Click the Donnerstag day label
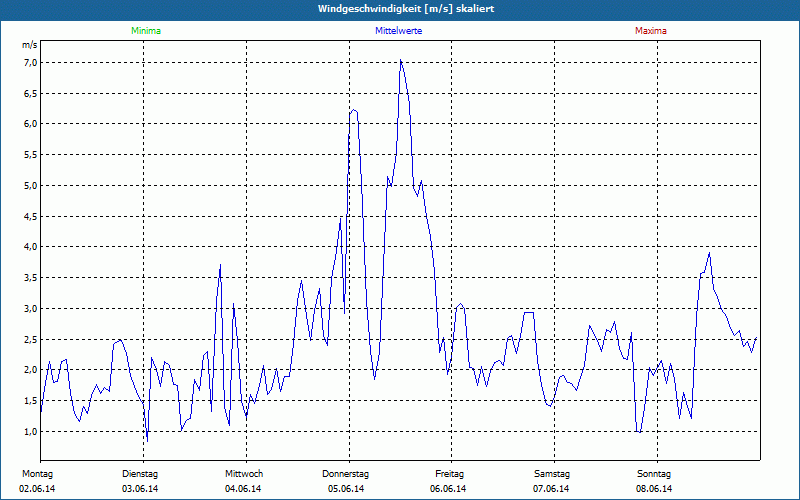Screen dimensions: 800x500 (x=345, y=474)
